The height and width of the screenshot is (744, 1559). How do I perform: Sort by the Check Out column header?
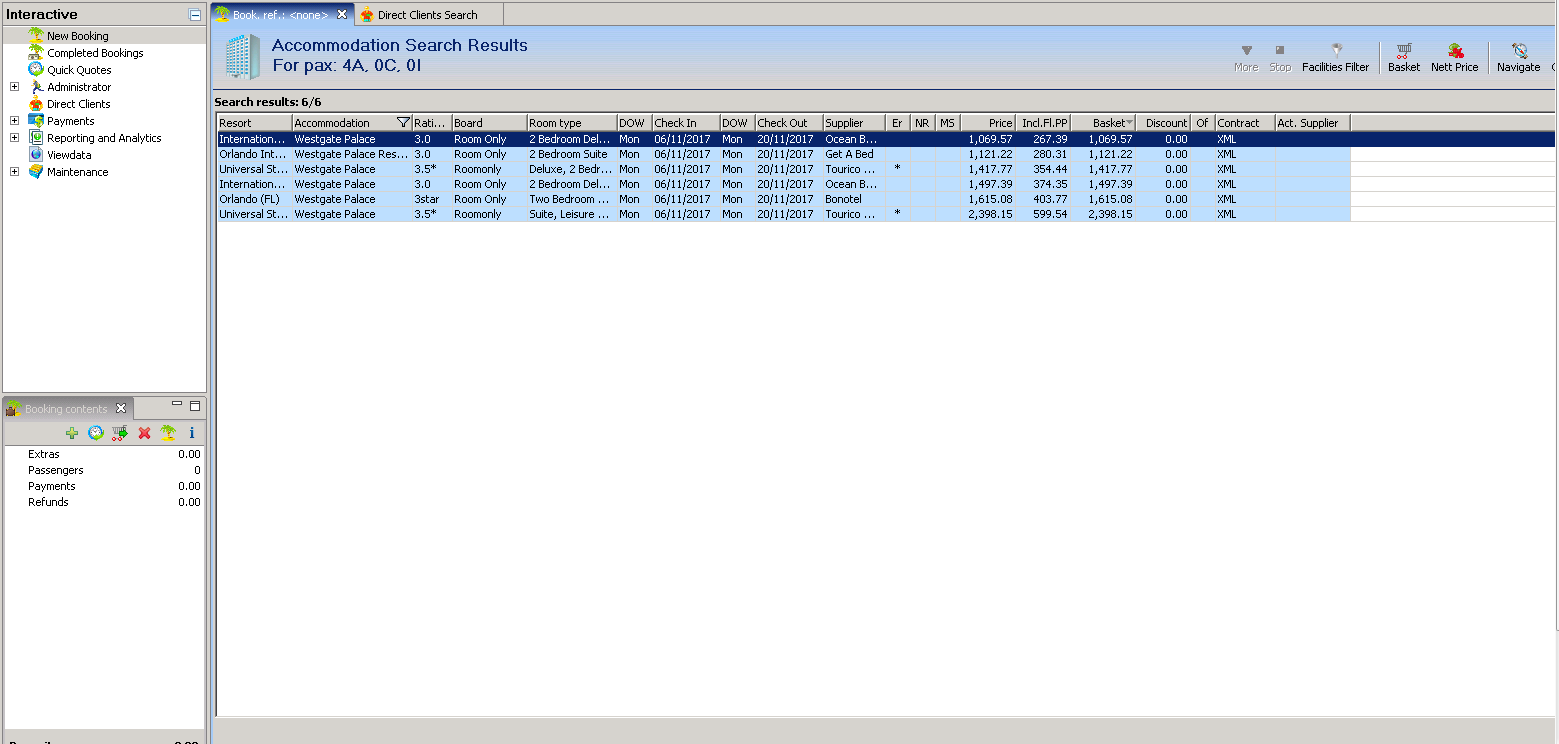789,123
